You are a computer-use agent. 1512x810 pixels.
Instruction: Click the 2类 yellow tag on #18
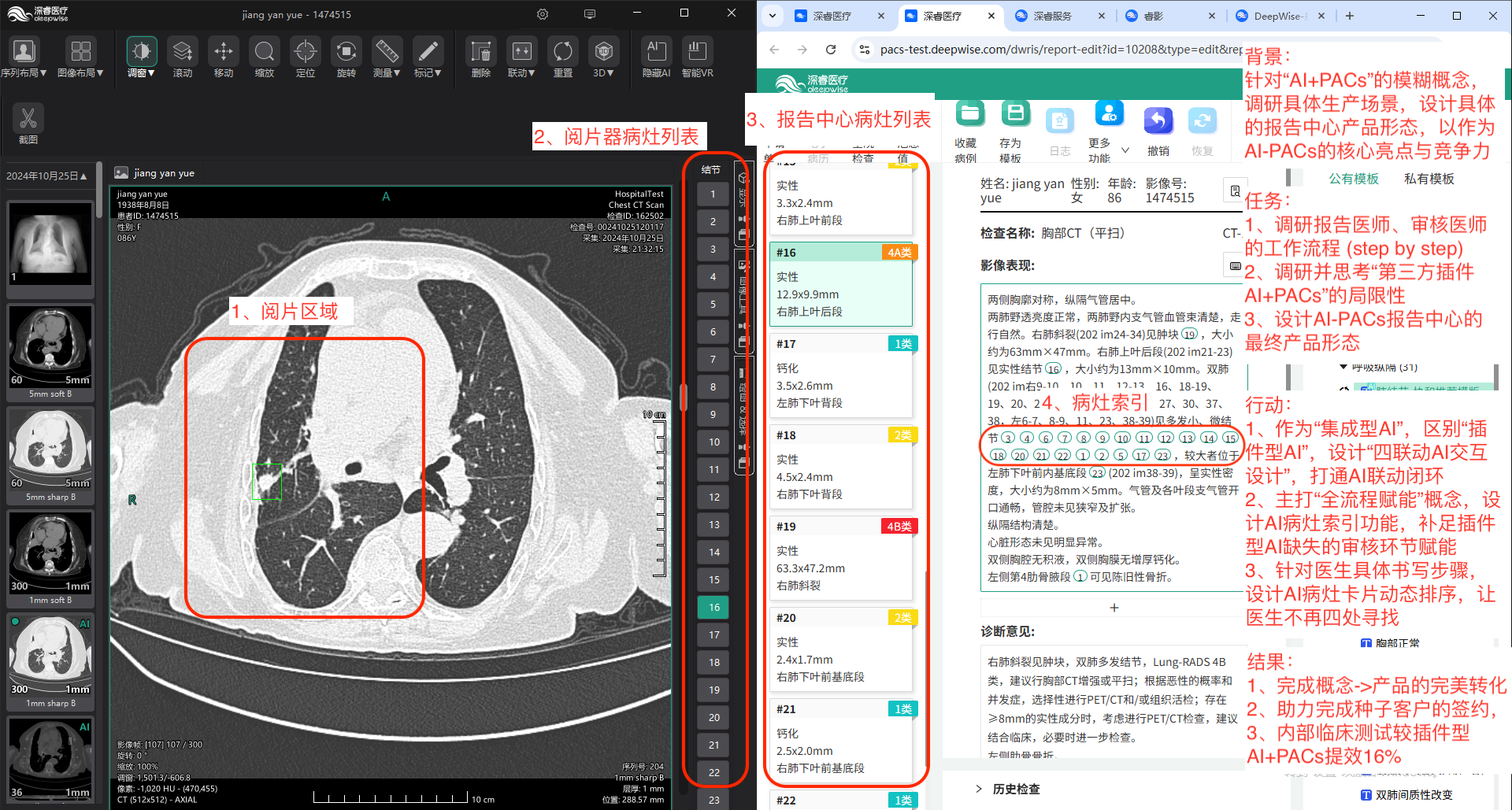click(902, 435)
